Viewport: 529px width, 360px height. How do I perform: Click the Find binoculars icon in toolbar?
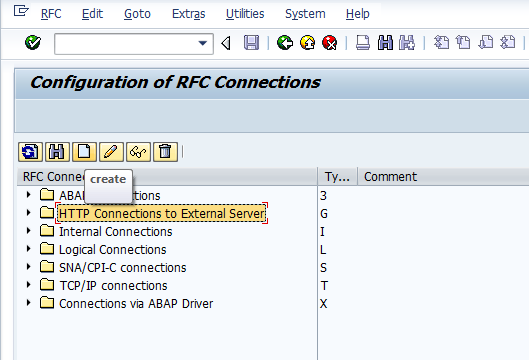tap(385, 43)
